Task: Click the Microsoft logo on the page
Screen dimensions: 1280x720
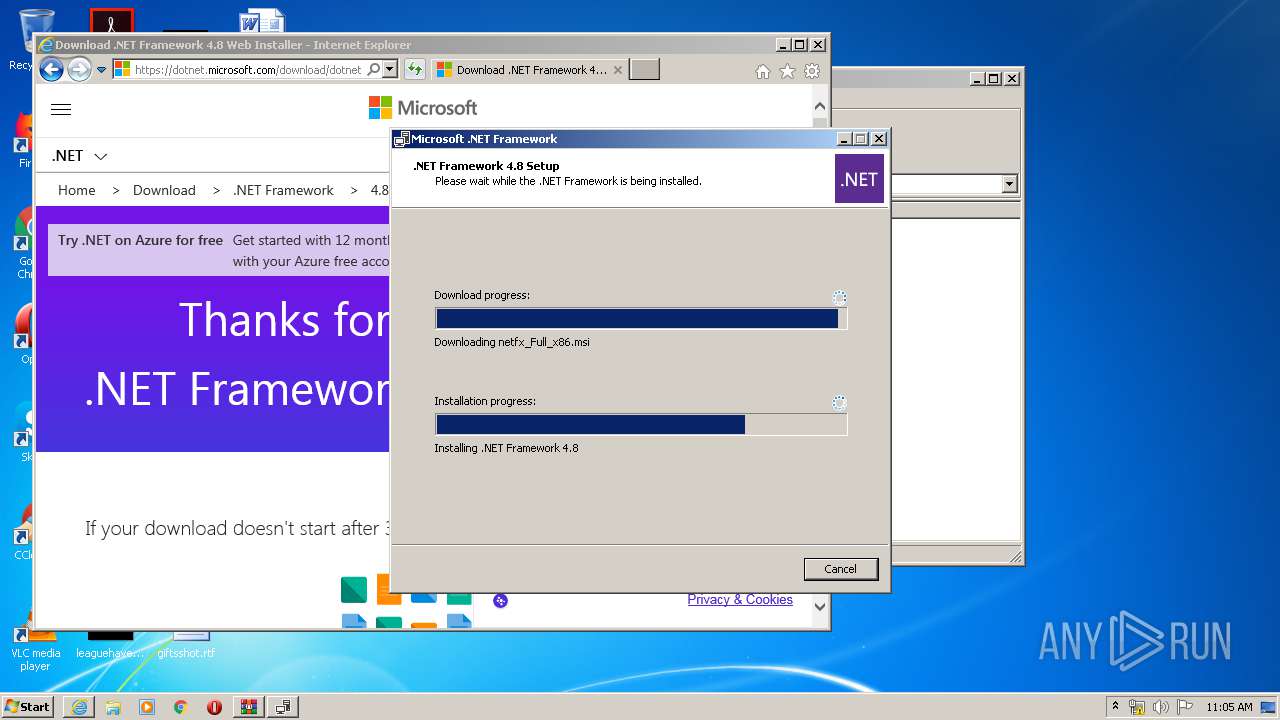Action: point(423,107)
